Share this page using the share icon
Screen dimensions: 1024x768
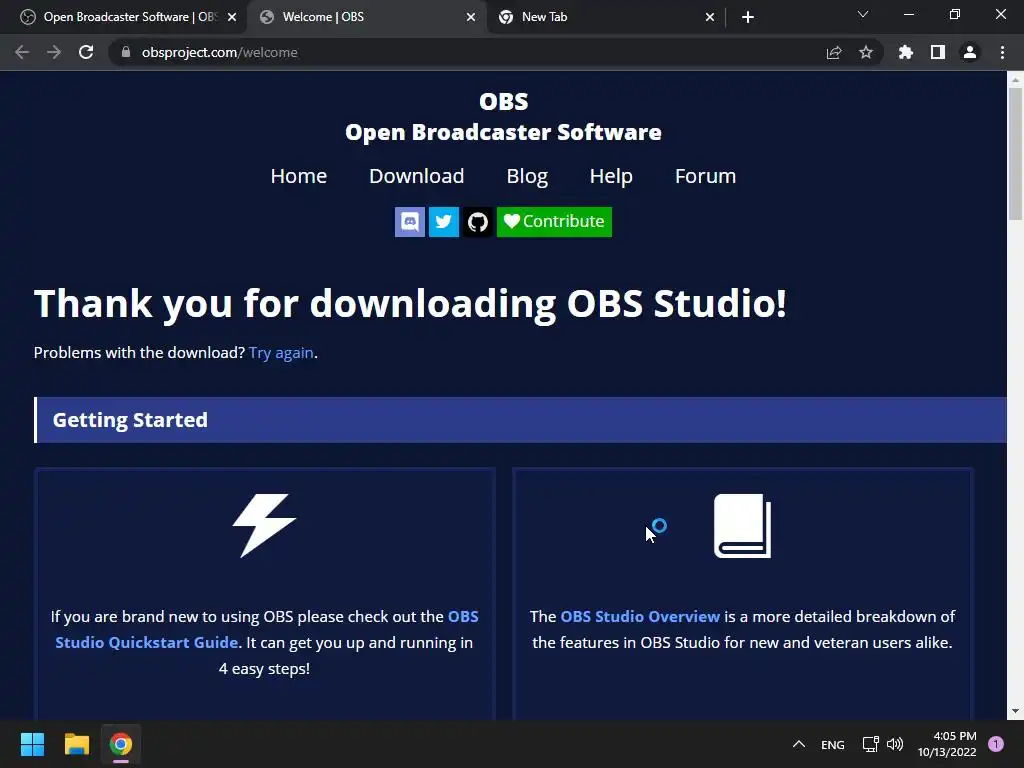pyautogui.click(x=834, y=52)
